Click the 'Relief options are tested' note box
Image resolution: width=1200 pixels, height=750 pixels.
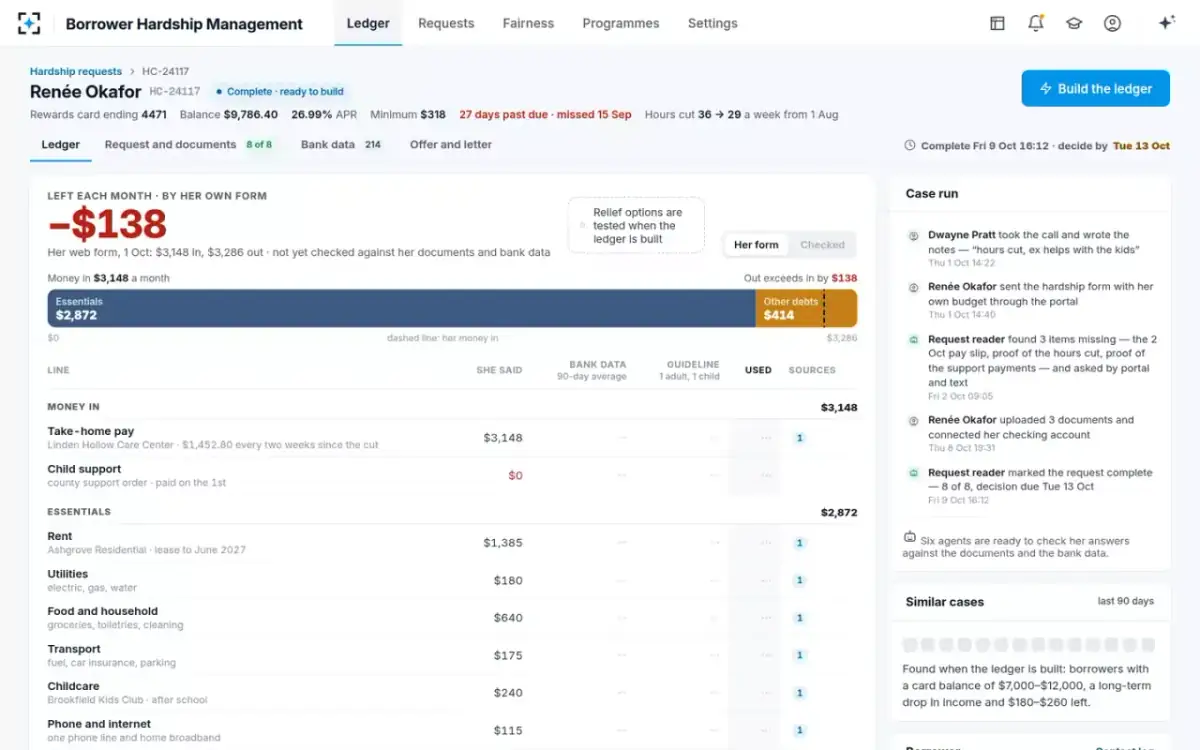click(x=636, y=226)
